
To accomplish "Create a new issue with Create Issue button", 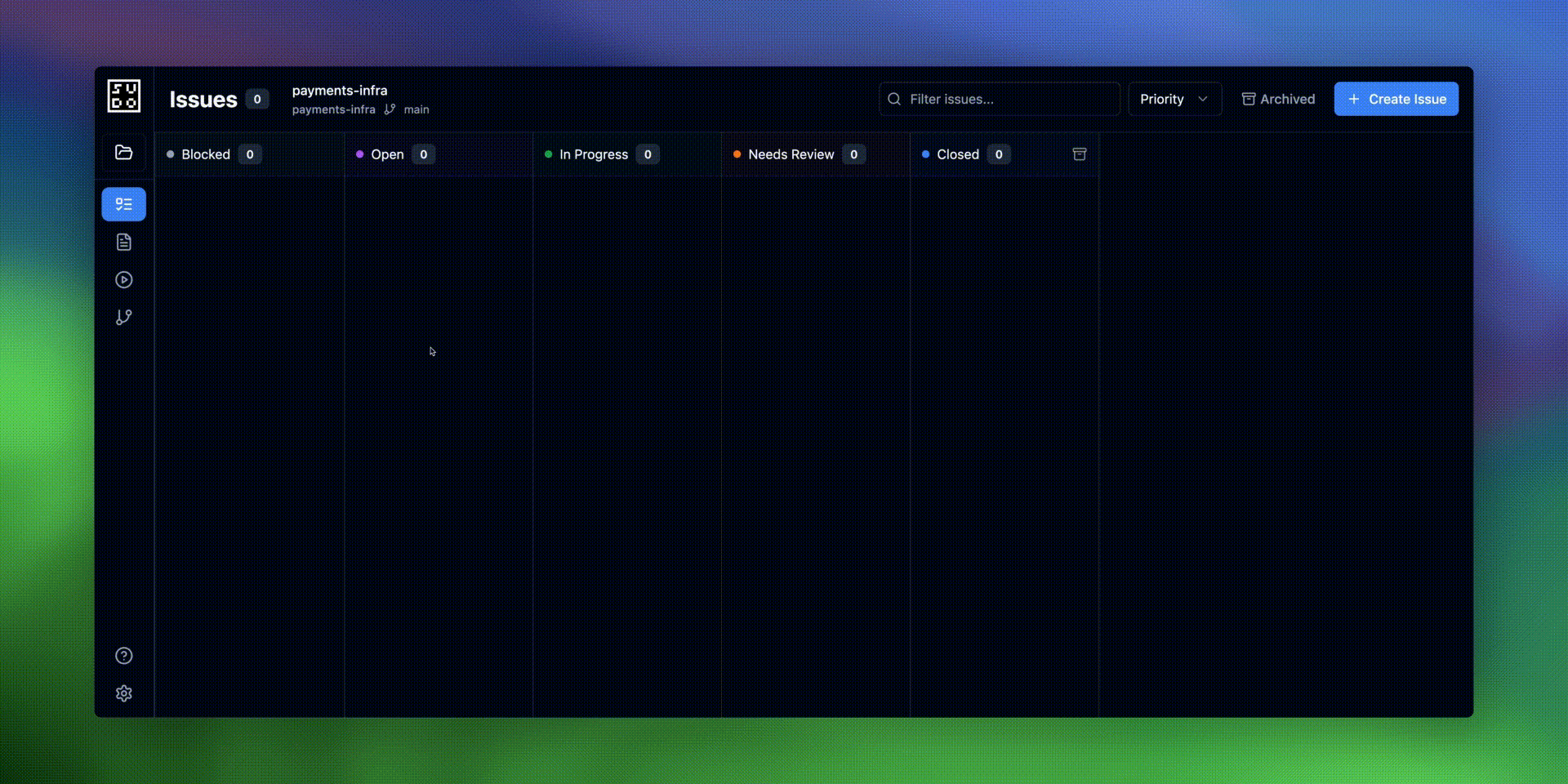I will point(1396,99).
